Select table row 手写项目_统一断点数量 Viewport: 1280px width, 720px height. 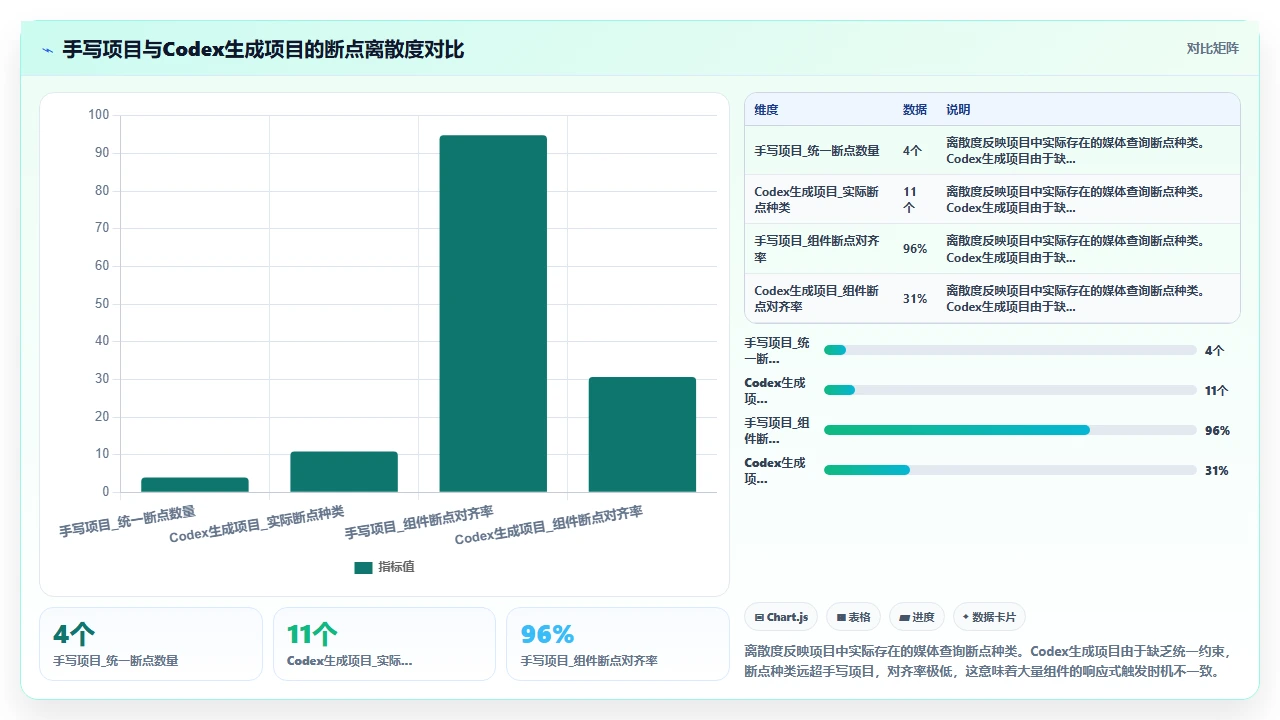click(992, 150)
